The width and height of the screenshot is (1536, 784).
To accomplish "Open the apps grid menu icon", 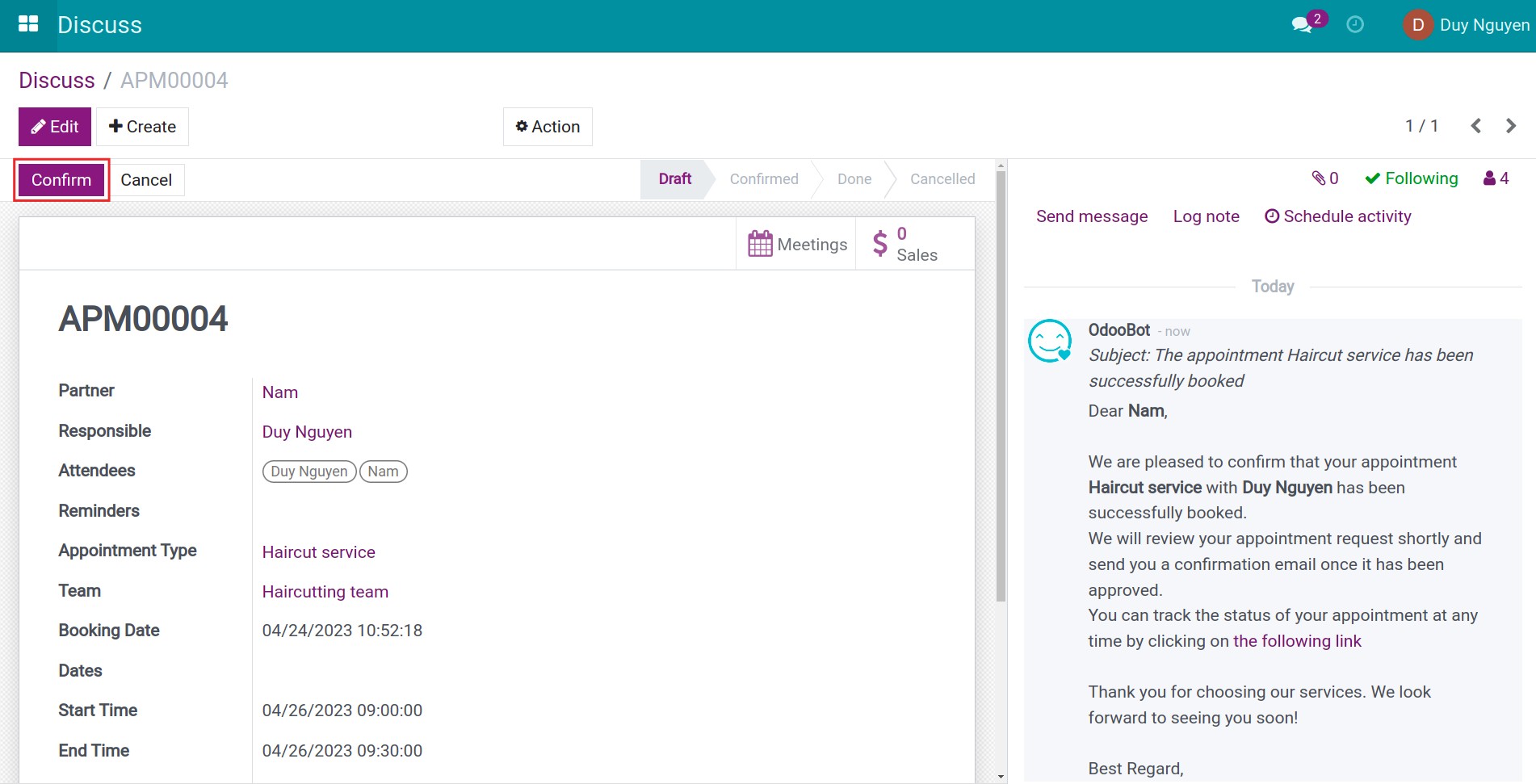I will click(28, 24).
